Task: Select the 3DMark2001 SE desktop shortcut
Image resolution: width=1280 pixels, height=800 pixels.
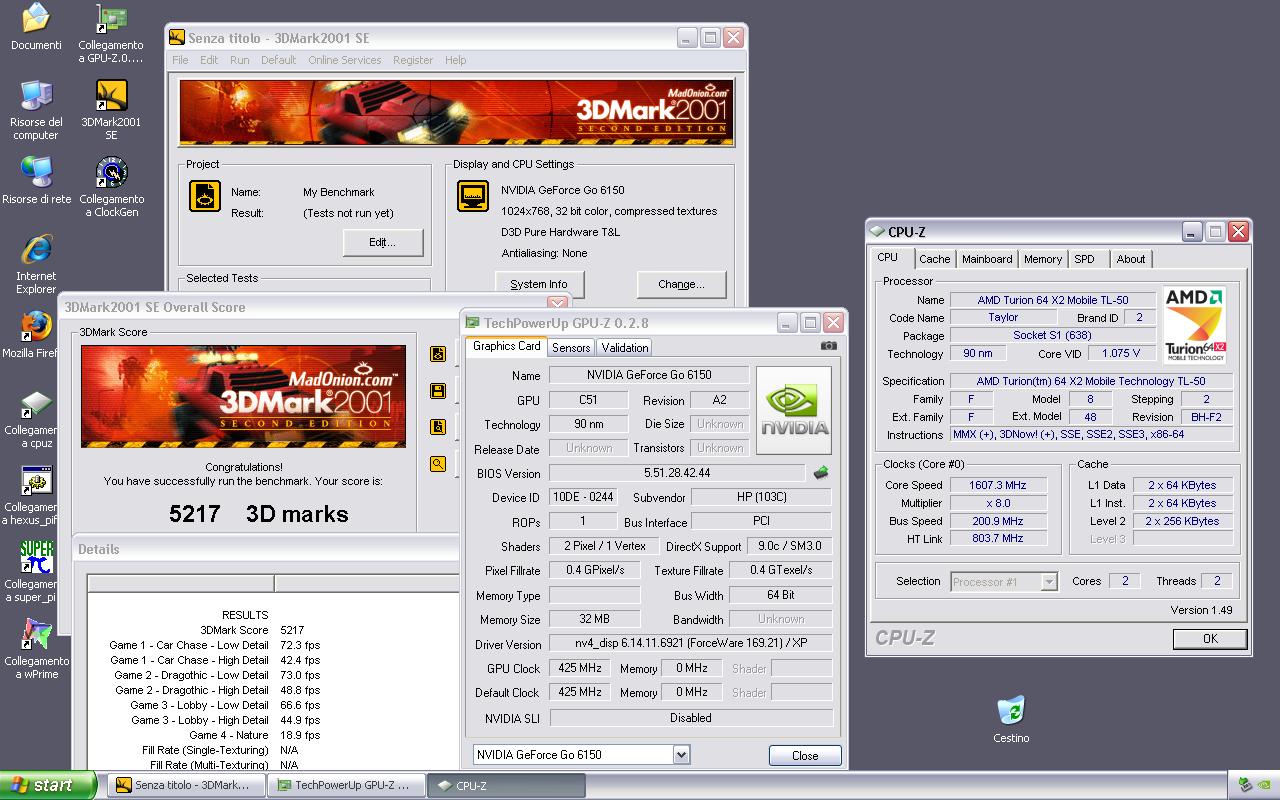Action: coord(111,110)
